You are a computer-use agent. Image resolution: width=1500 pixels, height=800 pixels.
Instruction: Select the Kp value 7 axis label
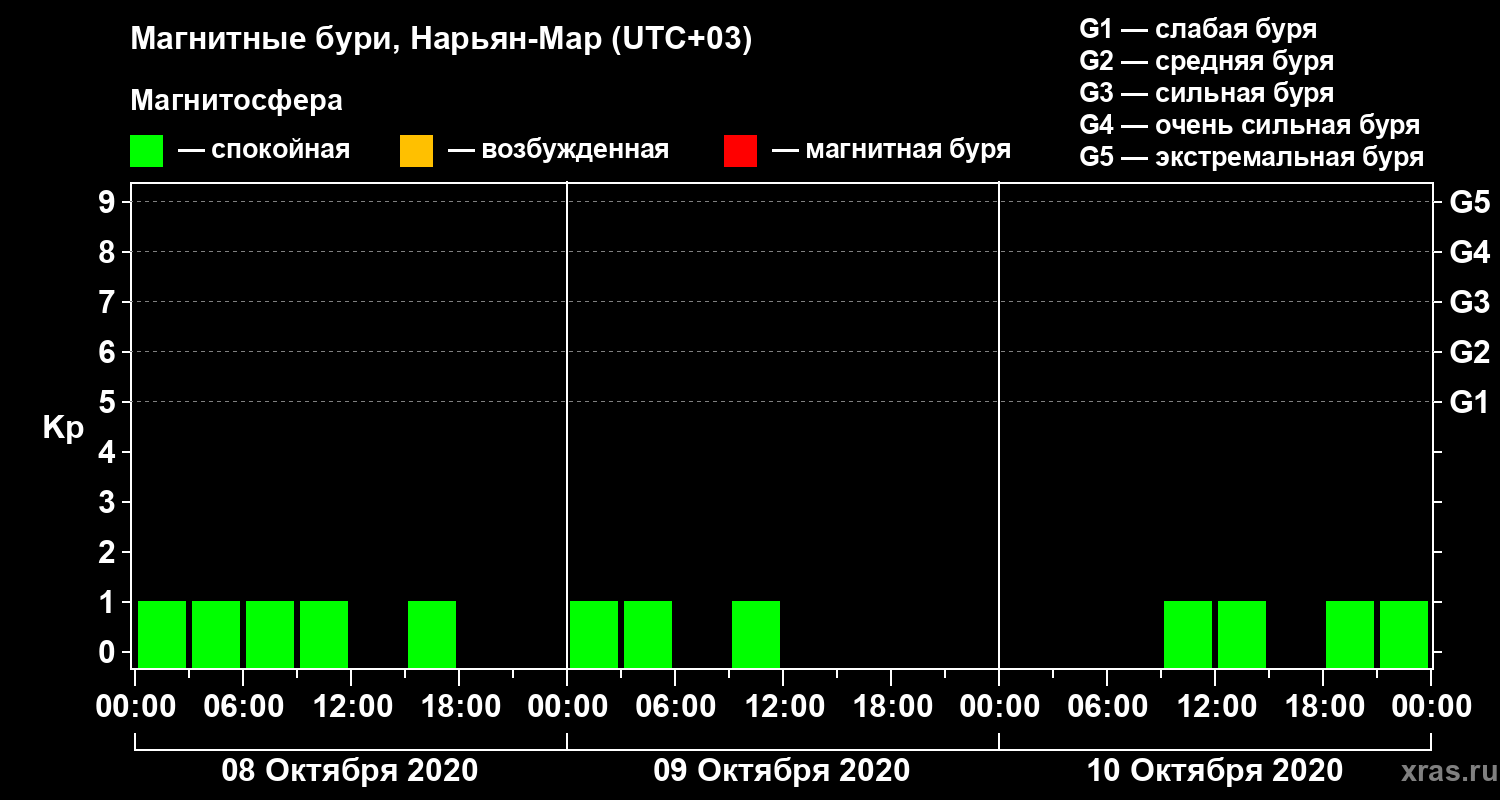pos(109,302)
